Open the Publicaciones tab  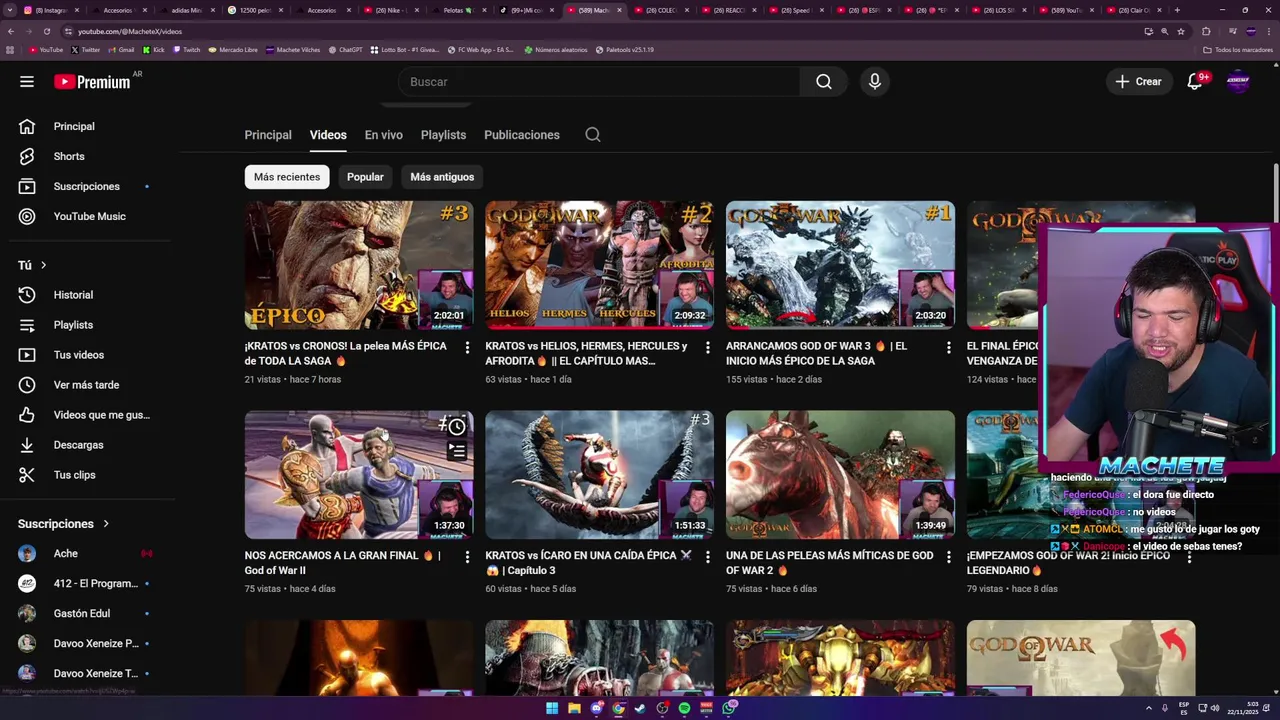[x=522, y=135]
